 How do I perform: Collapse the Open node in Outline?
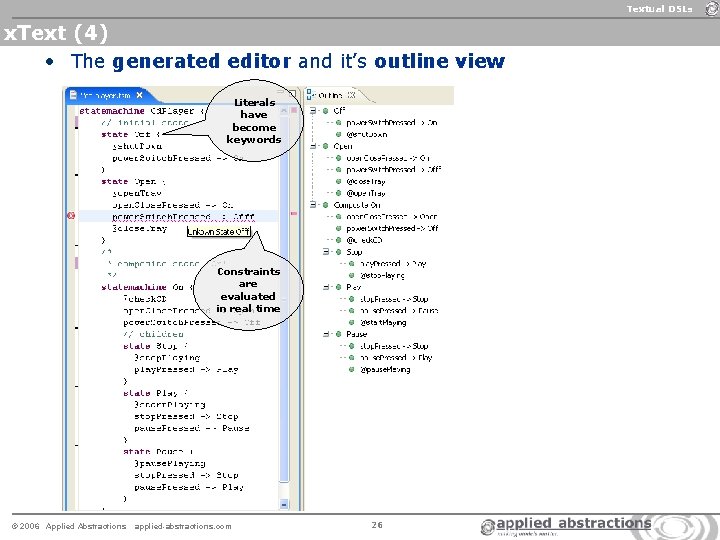tap(313, 146)
